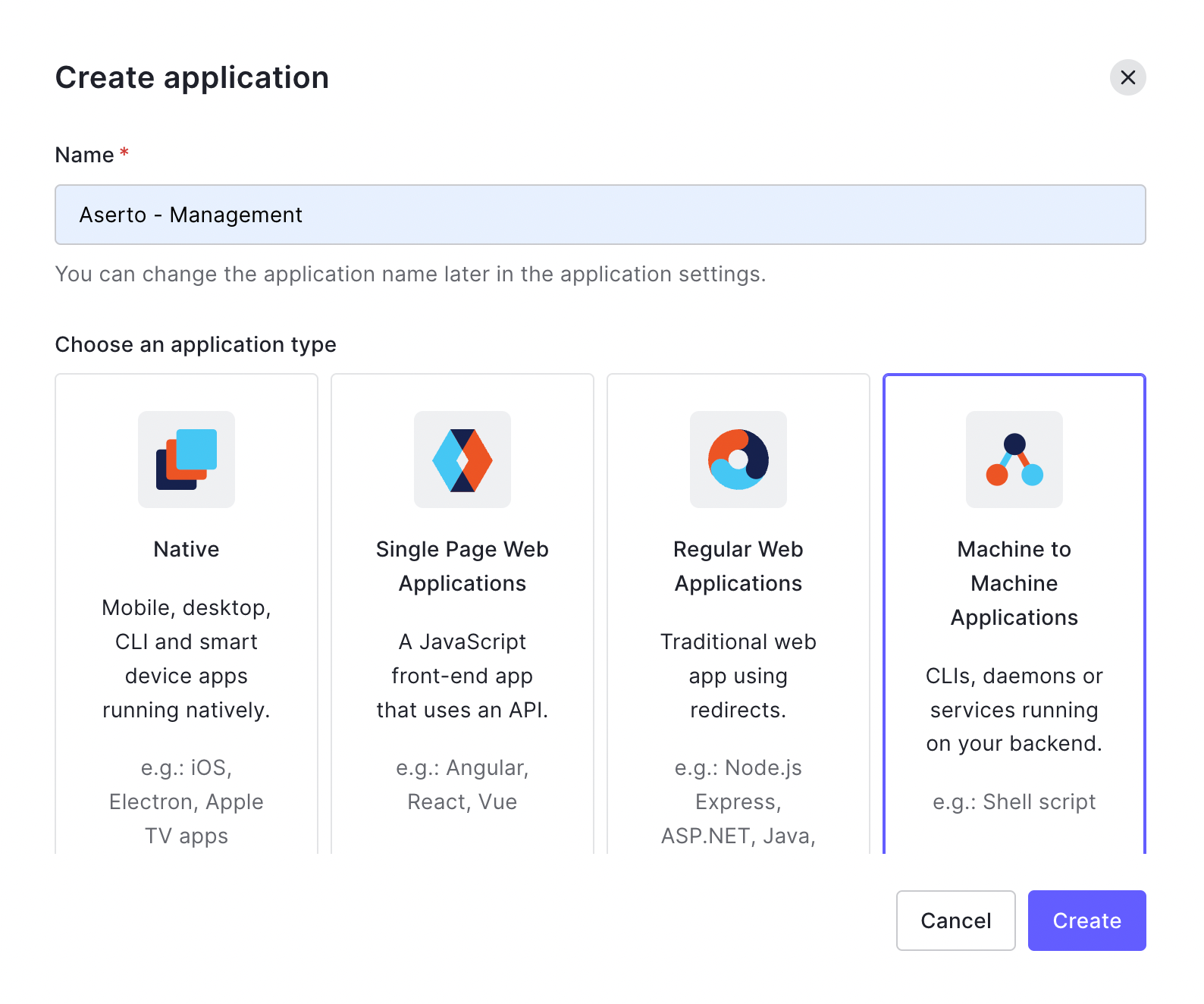
Task: Click the Regular Web Applications icon
Action: click(x=738, y=460)
